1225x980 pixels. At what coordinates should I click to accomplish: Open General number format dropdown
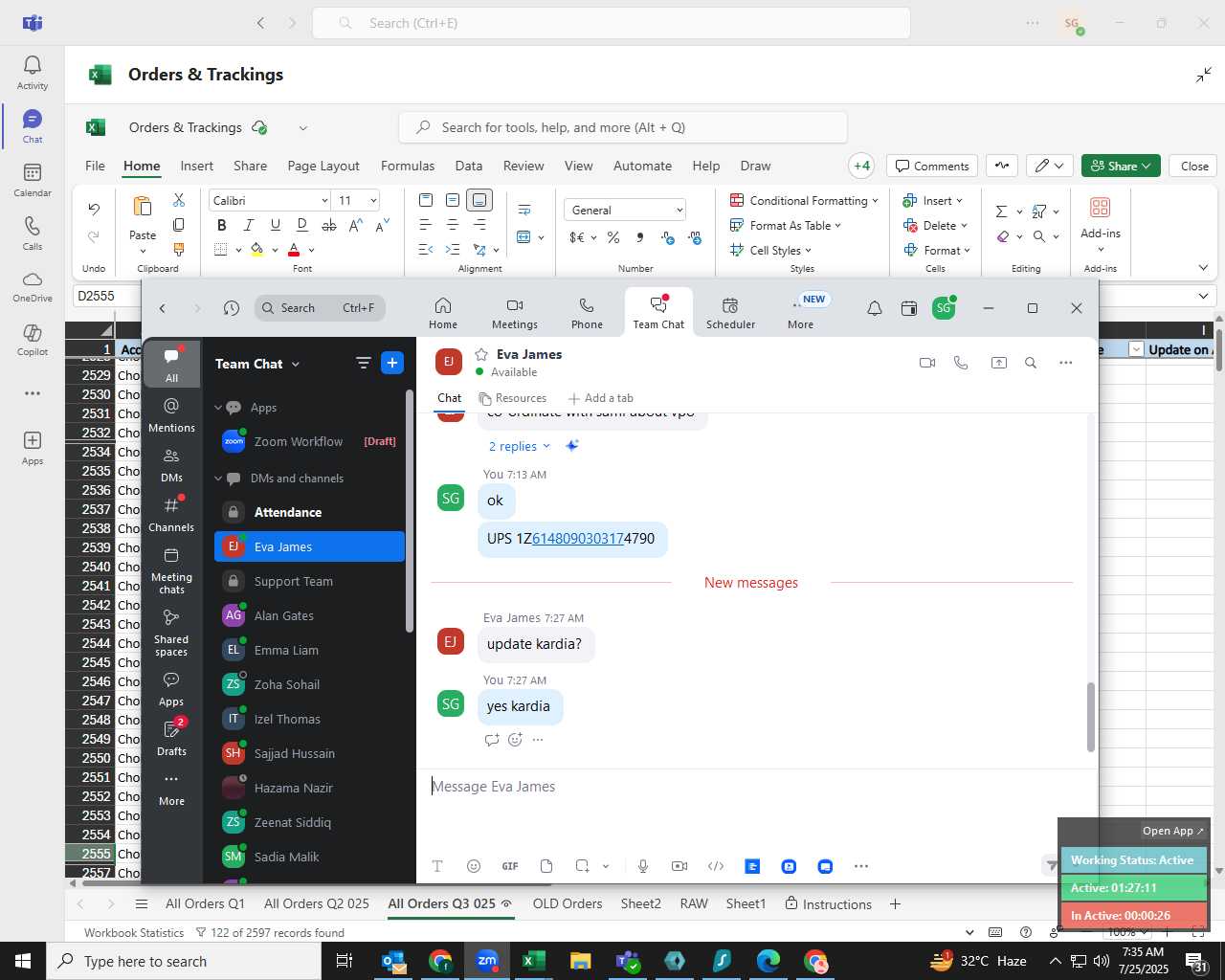(679, 210)
